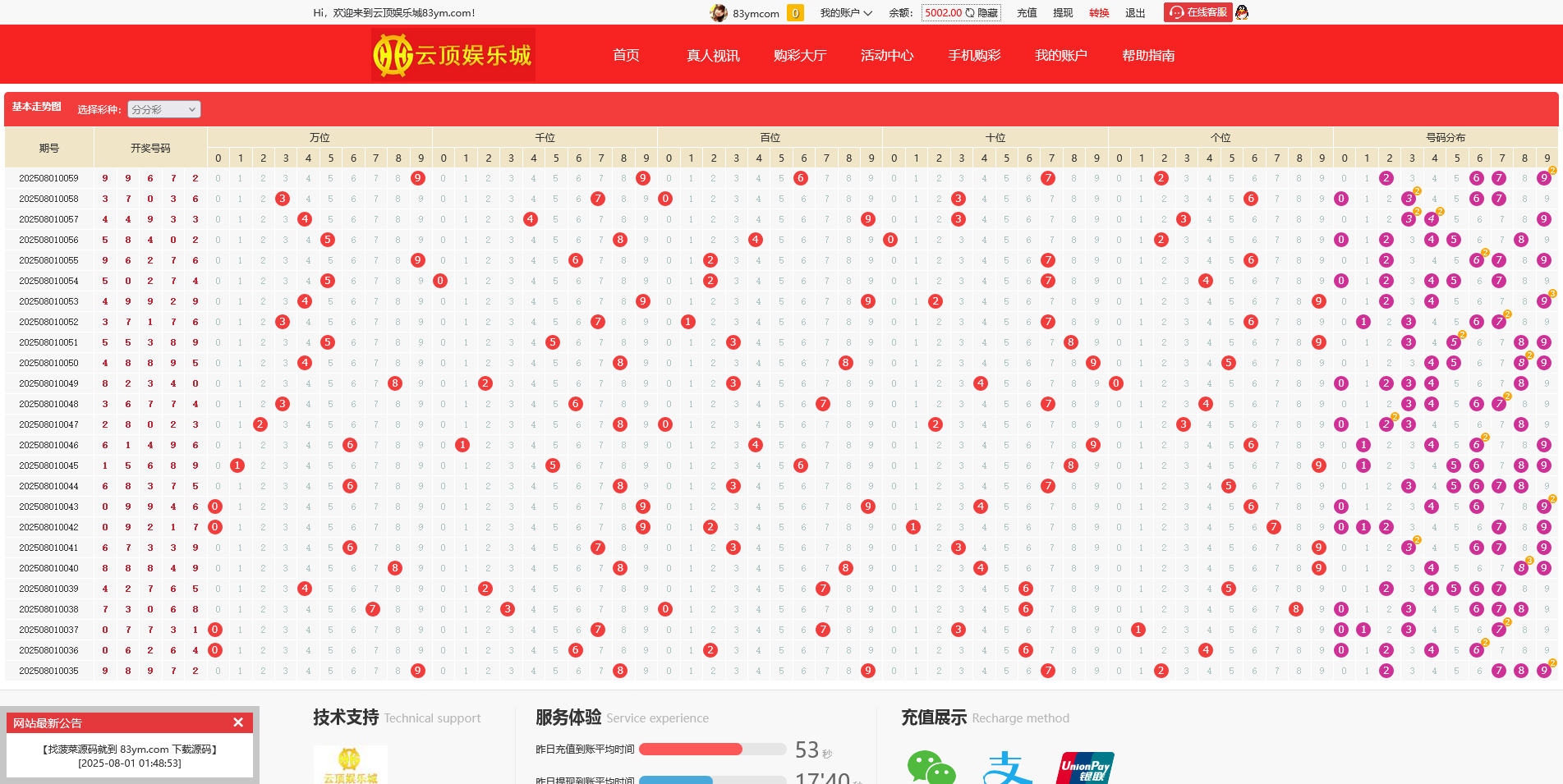
Task: Click the 充值 recharge link
Action: (1027, 13)
